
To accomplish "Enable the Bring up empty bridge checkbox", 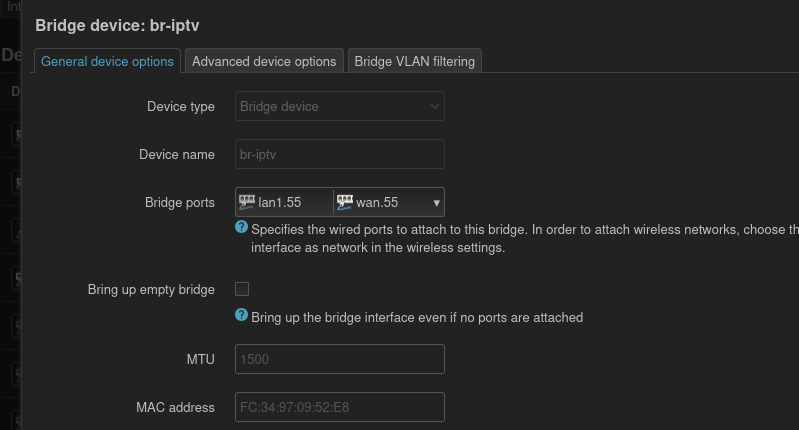I will (242, 289).
